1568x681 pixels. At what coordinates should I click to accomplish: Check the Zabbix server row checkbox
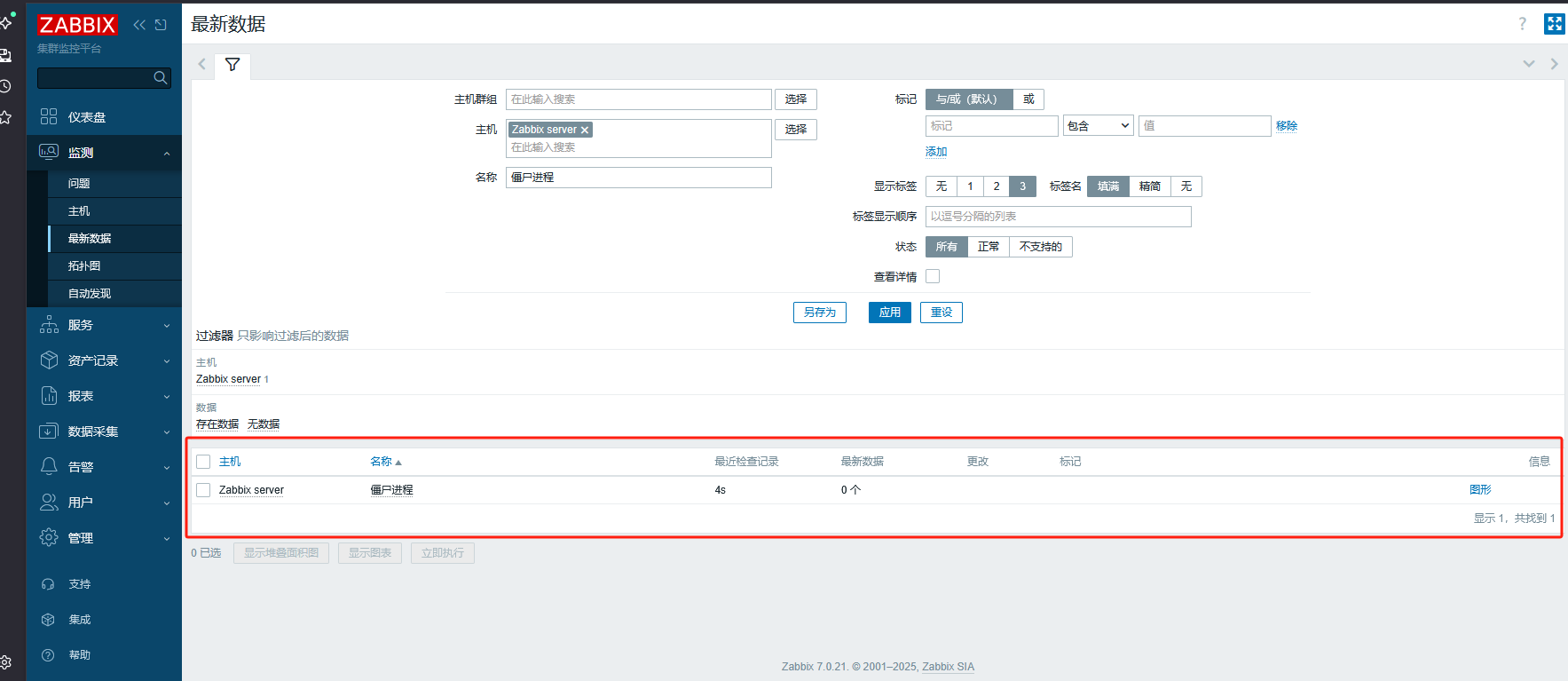tap(203, 490)
